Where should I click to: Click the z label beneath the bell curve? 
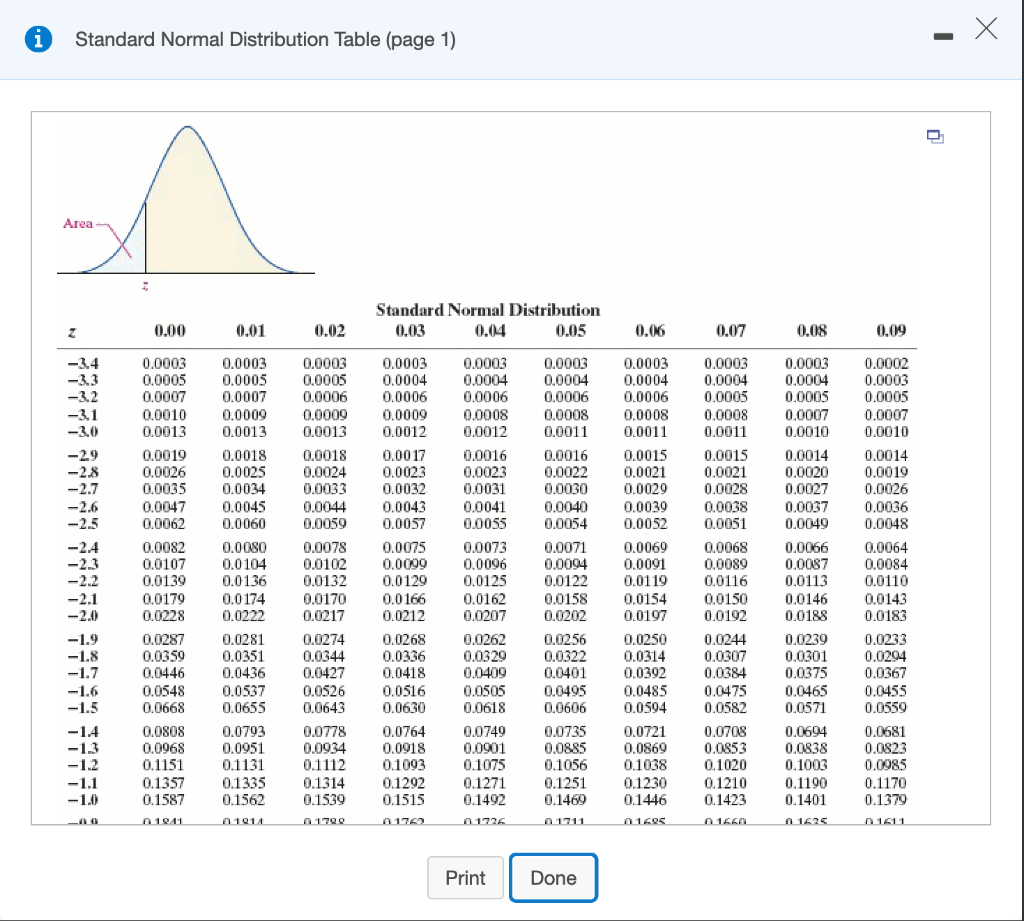[144, 286]
